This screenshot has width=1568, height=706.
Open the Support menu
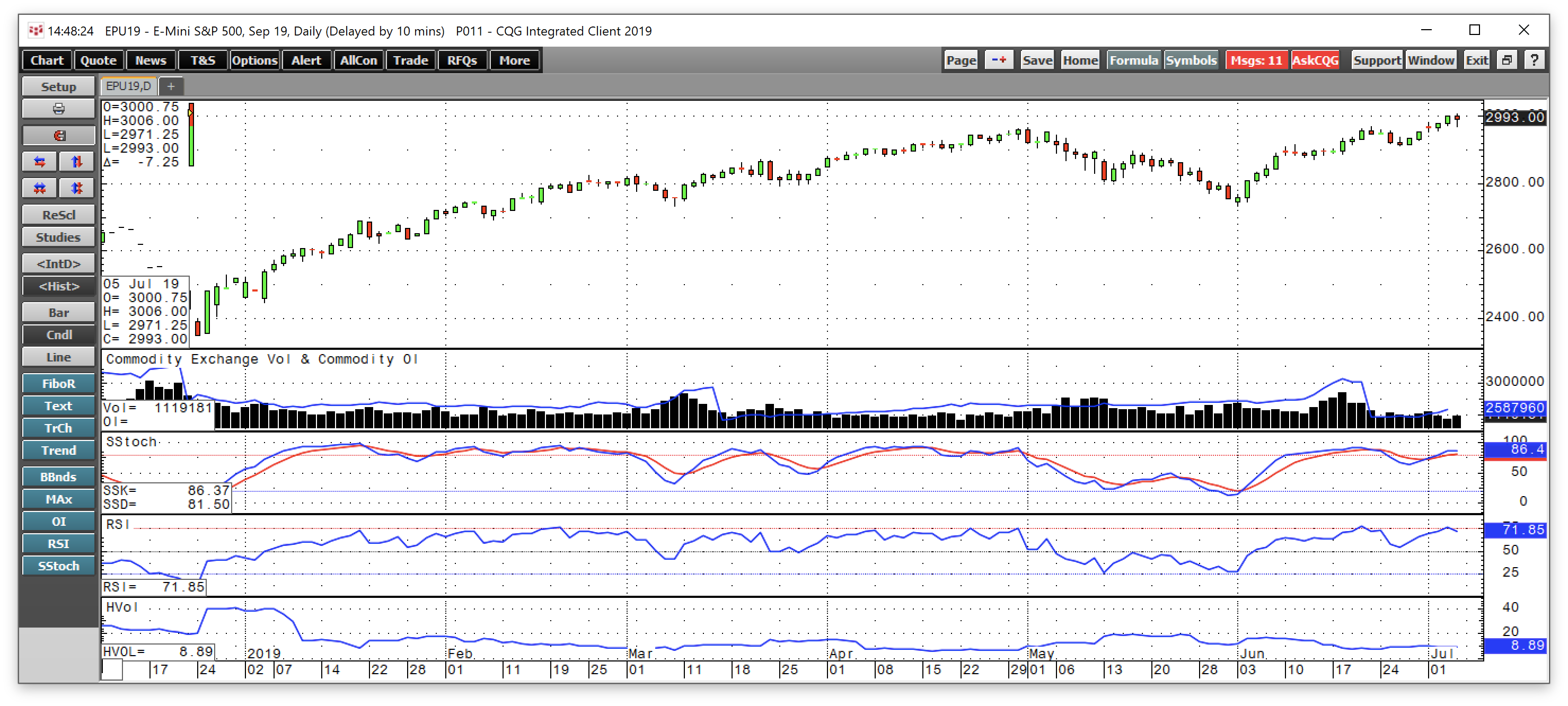[x=1377, y=60]
